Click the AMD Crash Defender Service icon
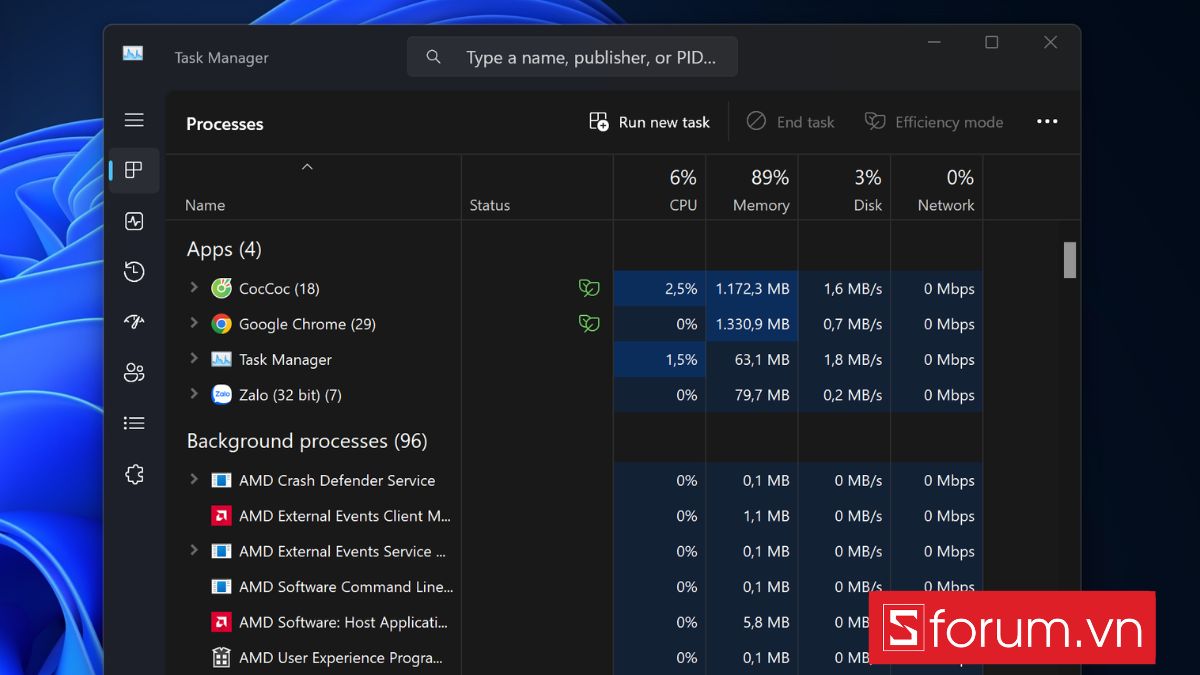Image resolution: width=1200 pixels, height=675 pixels. [221, 480]
